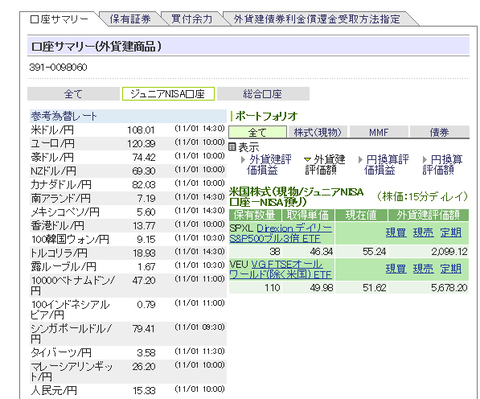This screenshot has width=480, height=399.
Task: Click the 55.24 current price value
Action: point(374,251)
